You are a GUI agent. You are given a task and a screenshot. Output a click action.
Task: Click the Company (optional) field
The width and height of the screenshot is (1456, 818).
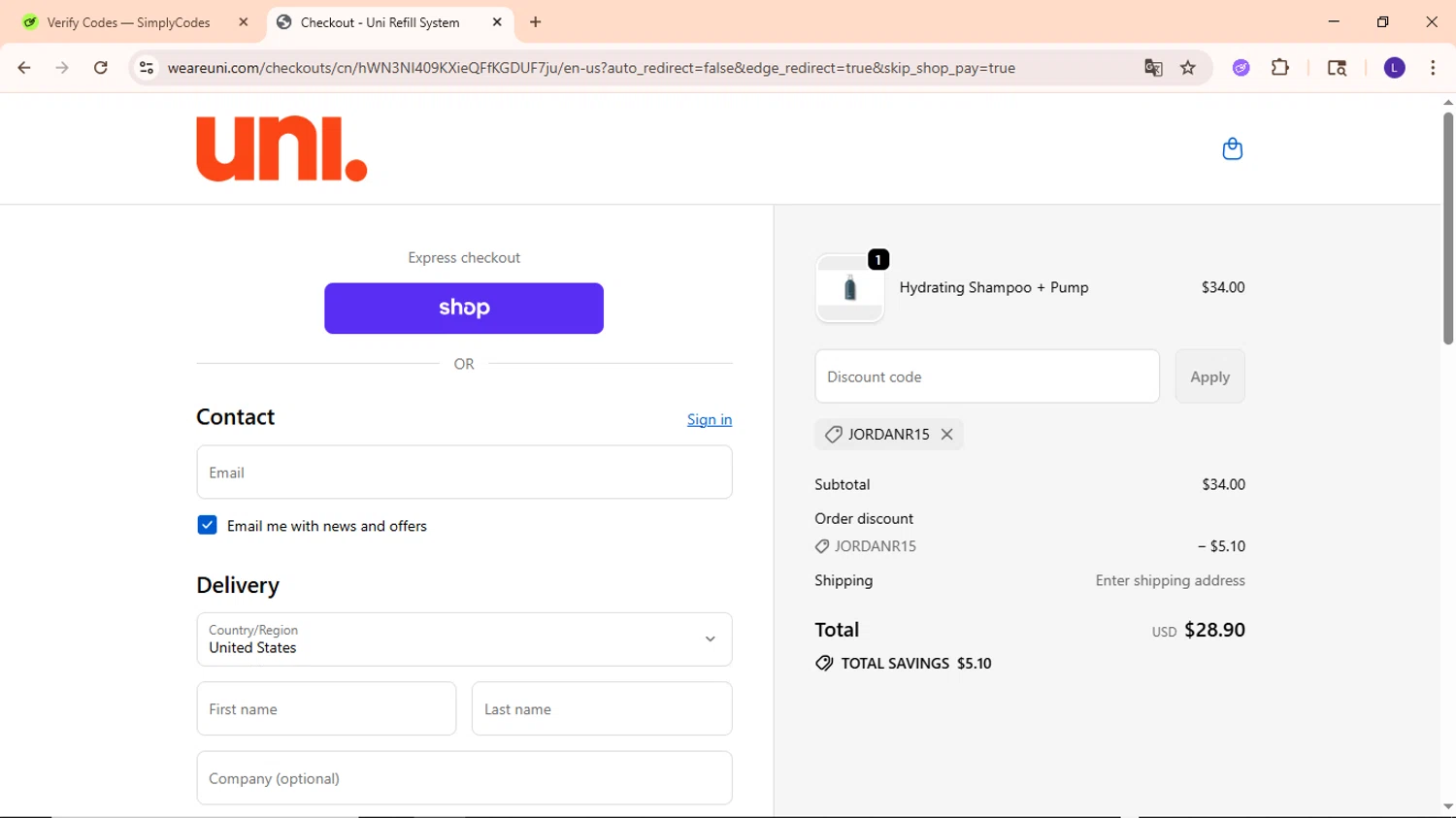coord(464,778)
